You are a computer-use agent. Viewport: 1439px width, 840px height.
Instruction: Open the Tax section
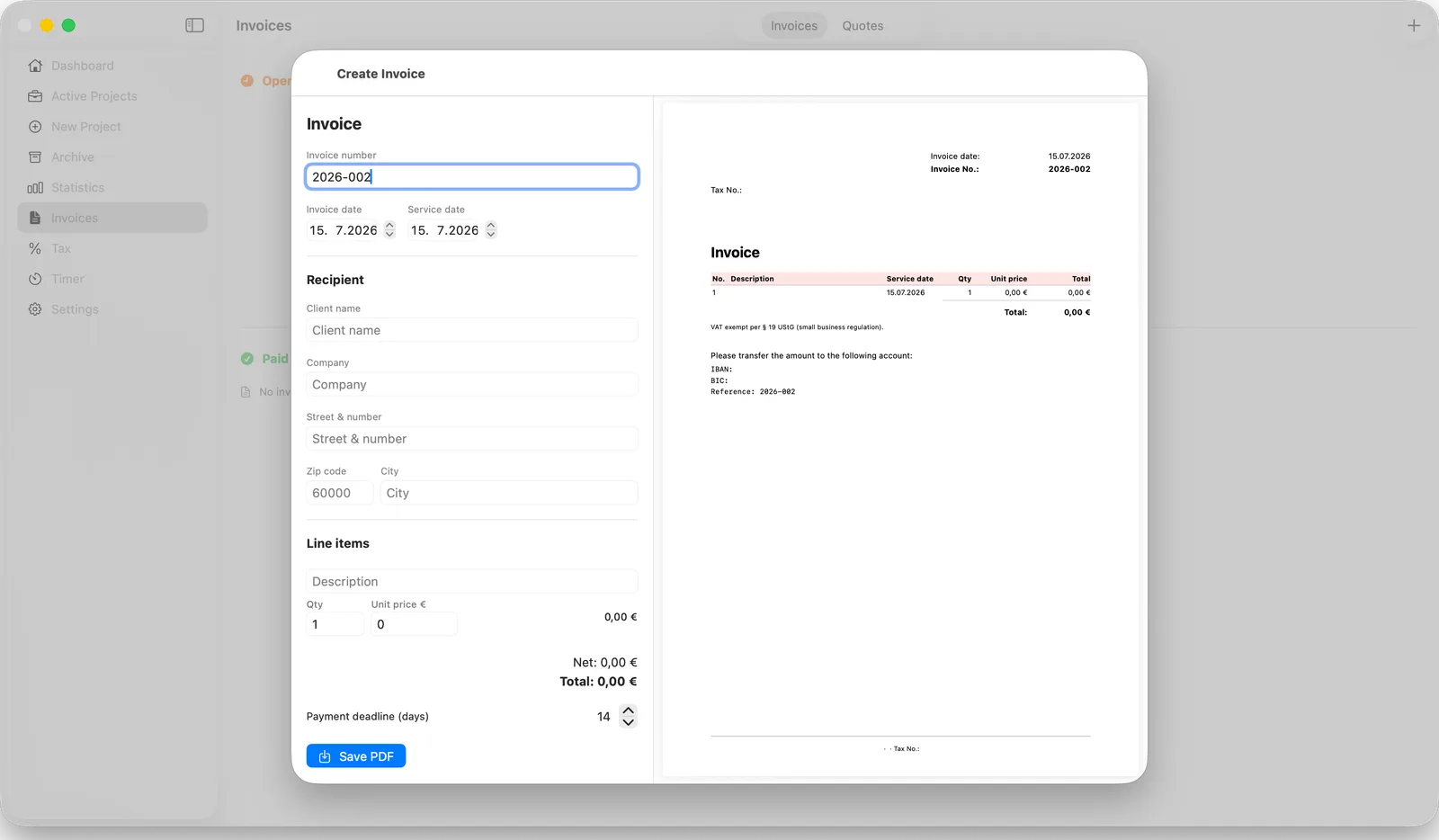[112, 248]
